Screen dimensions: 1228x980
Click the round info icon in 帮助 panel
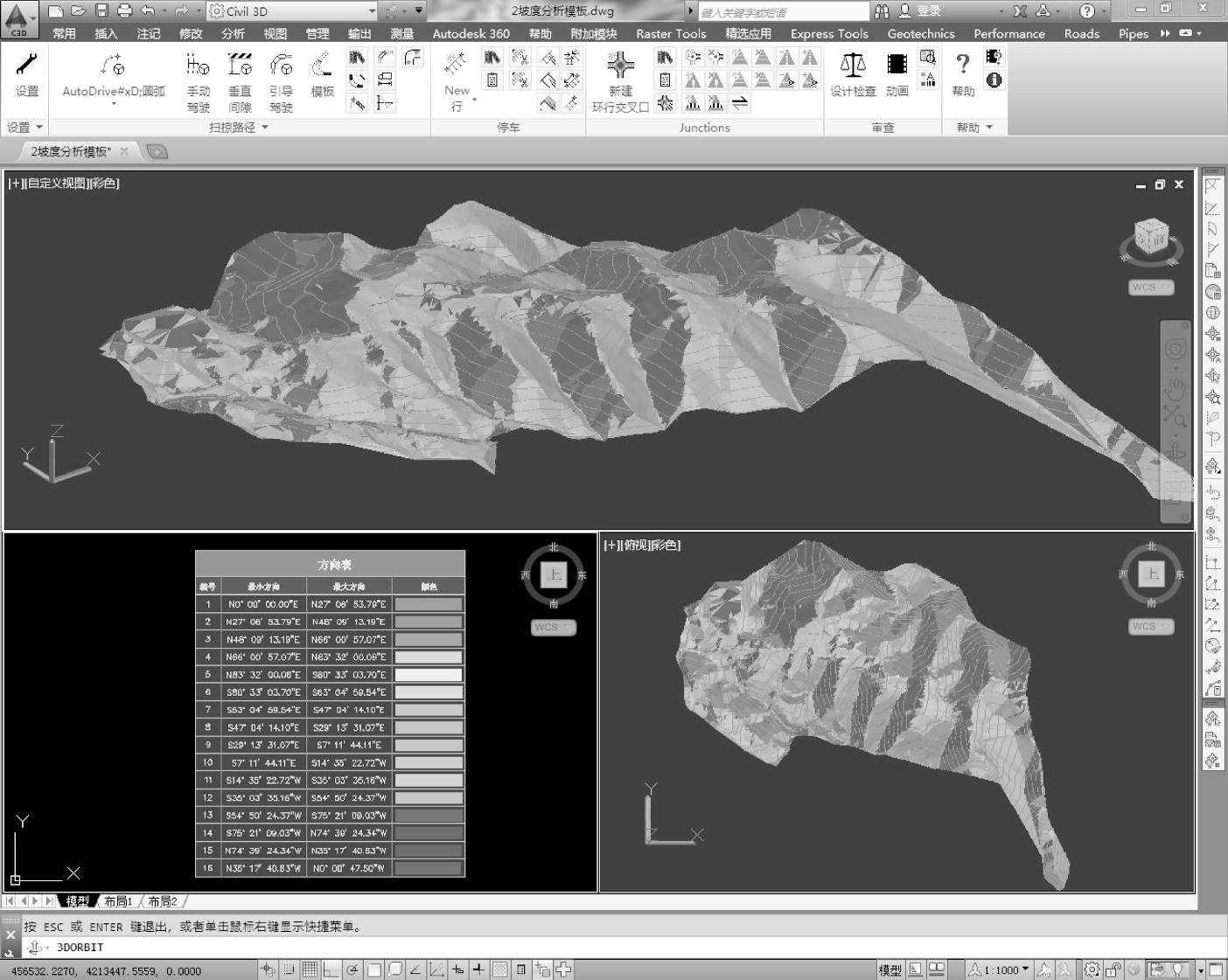(x=994, y=80)
